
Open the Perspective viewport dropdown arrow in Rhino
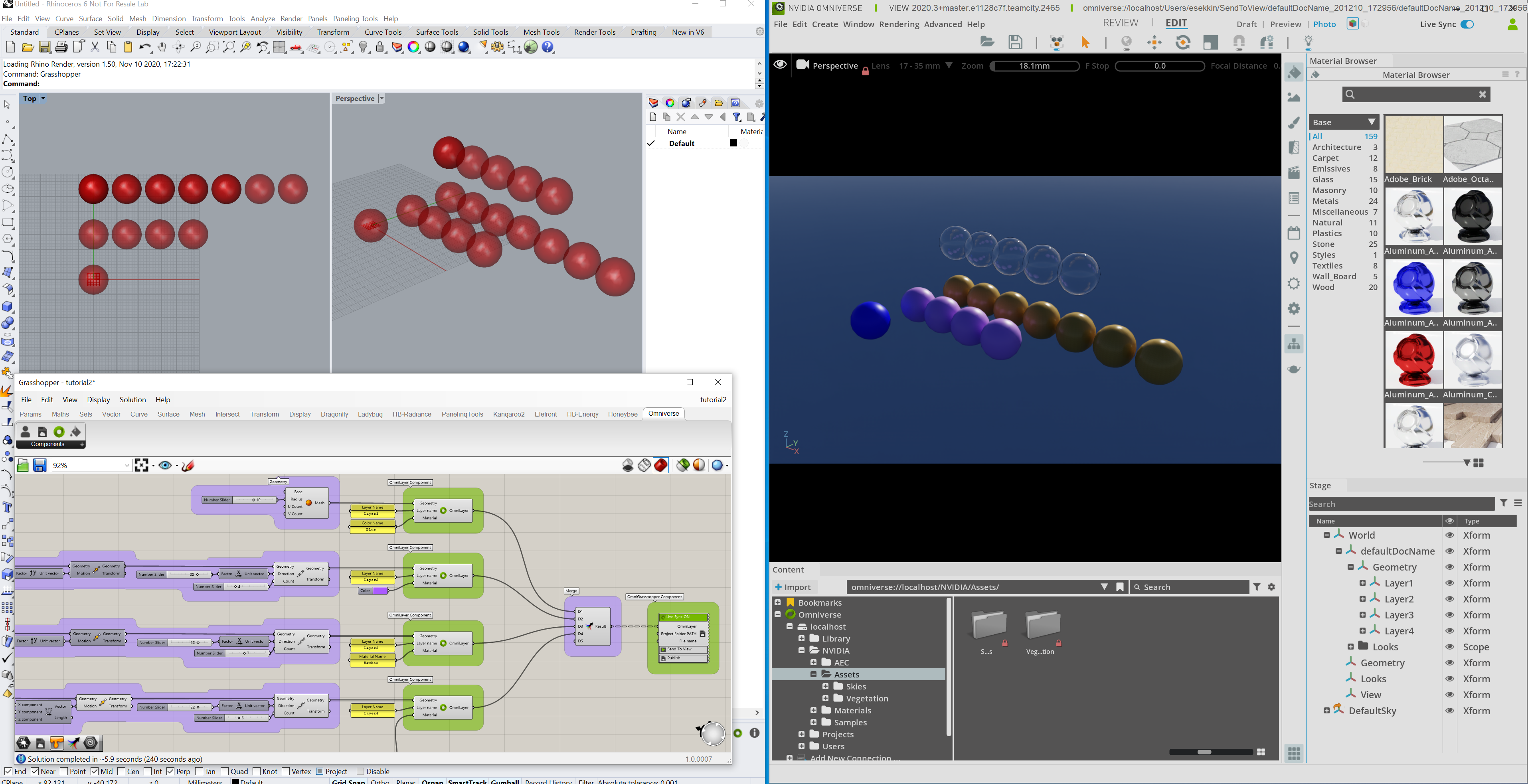coord(382,99)
